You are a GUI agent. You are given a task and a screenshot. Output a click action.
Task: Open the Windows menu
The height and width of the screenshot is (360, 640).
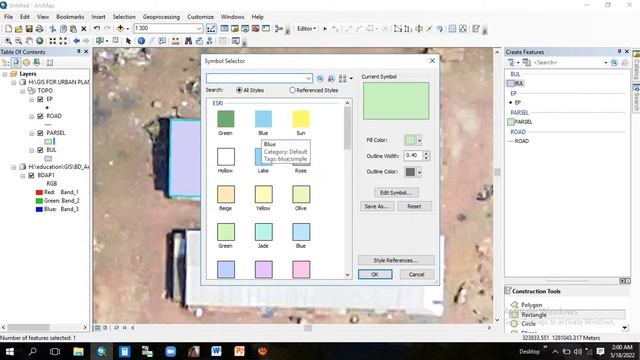232,17
